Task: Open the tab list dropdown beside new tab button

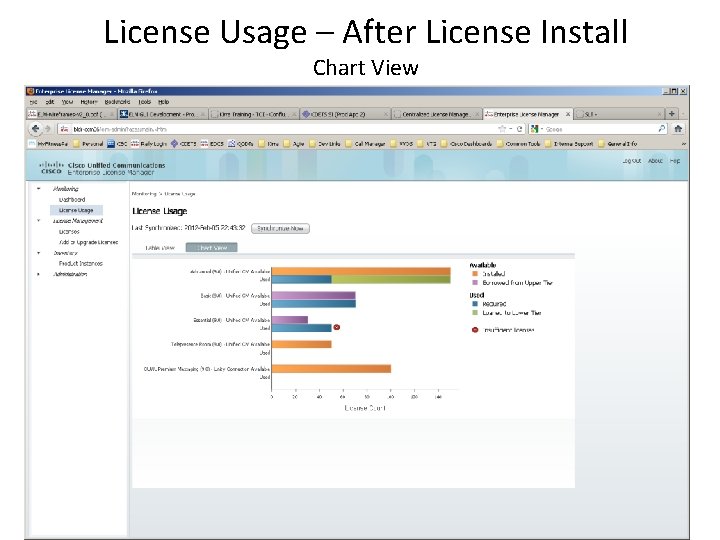Action: (x=683, y=114)
